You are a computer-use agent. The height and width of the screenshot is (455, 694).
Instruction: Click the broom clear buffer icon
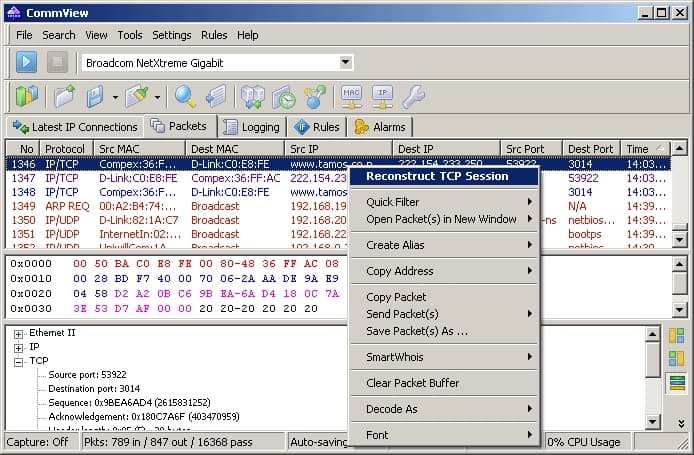pyautogui.click(x=137, y=96)
